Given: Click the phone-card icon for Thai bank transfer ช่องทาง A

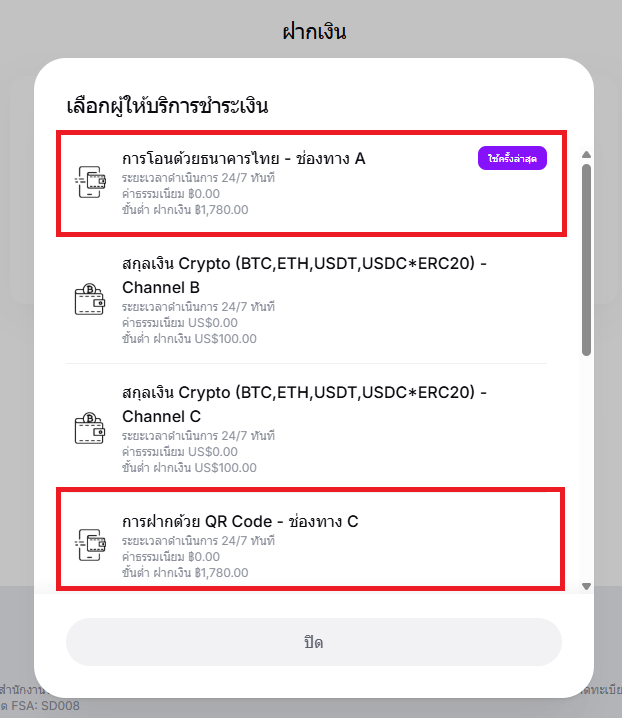Looking at the screenshot, I should [x=91, y=182].
